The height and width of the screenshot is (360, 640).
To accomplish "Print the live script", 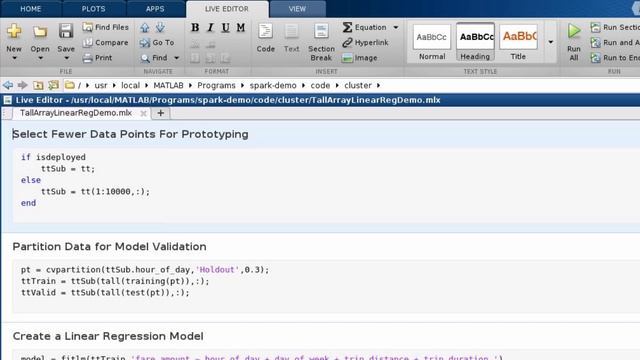I will [97, 58].
